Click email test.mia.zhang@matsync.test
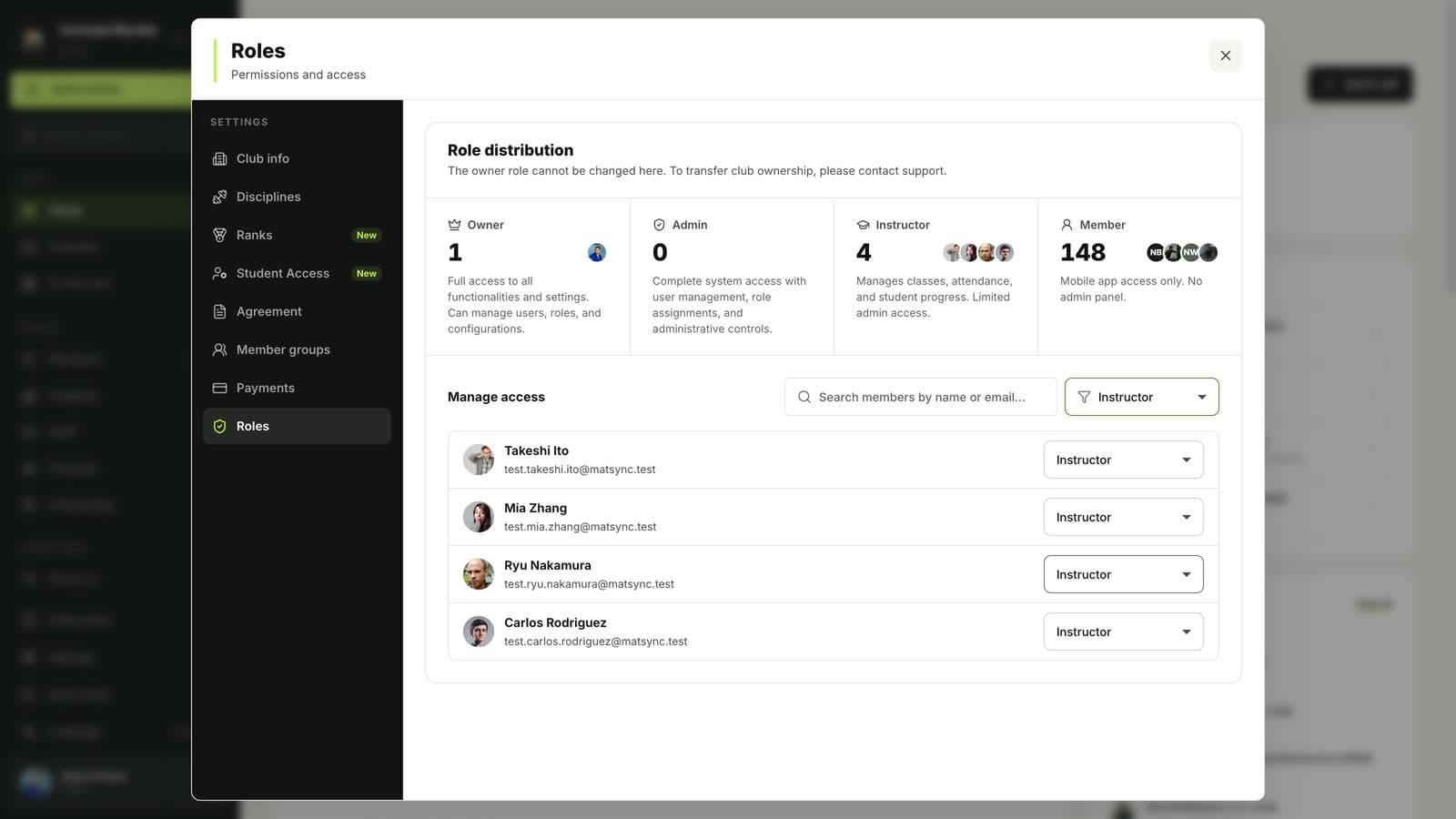 tap(580, 527)
